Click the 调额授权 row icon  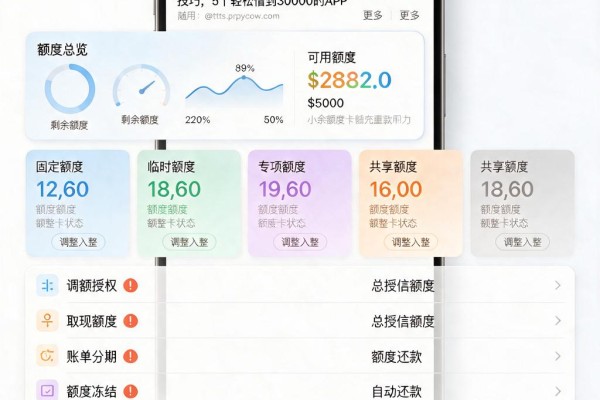tap(47, 286)
